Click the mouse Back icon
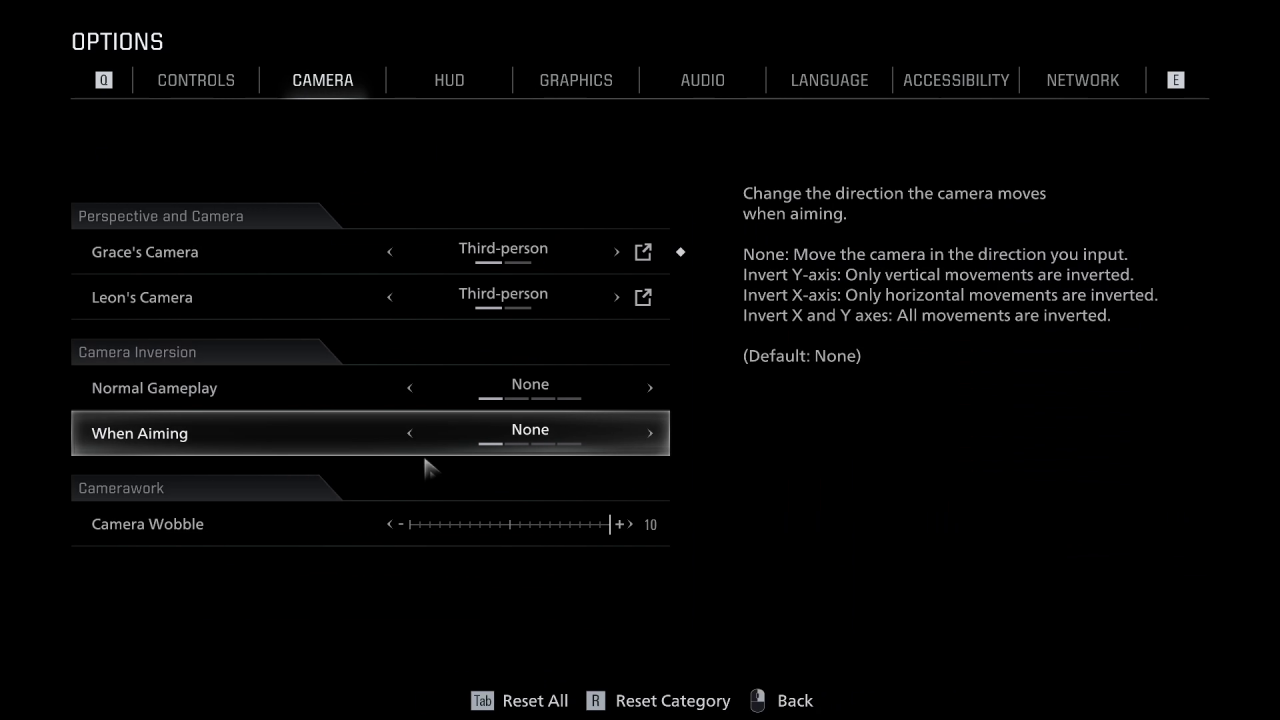This screenshot has width=1280, height=720. [x=758, y=701]
